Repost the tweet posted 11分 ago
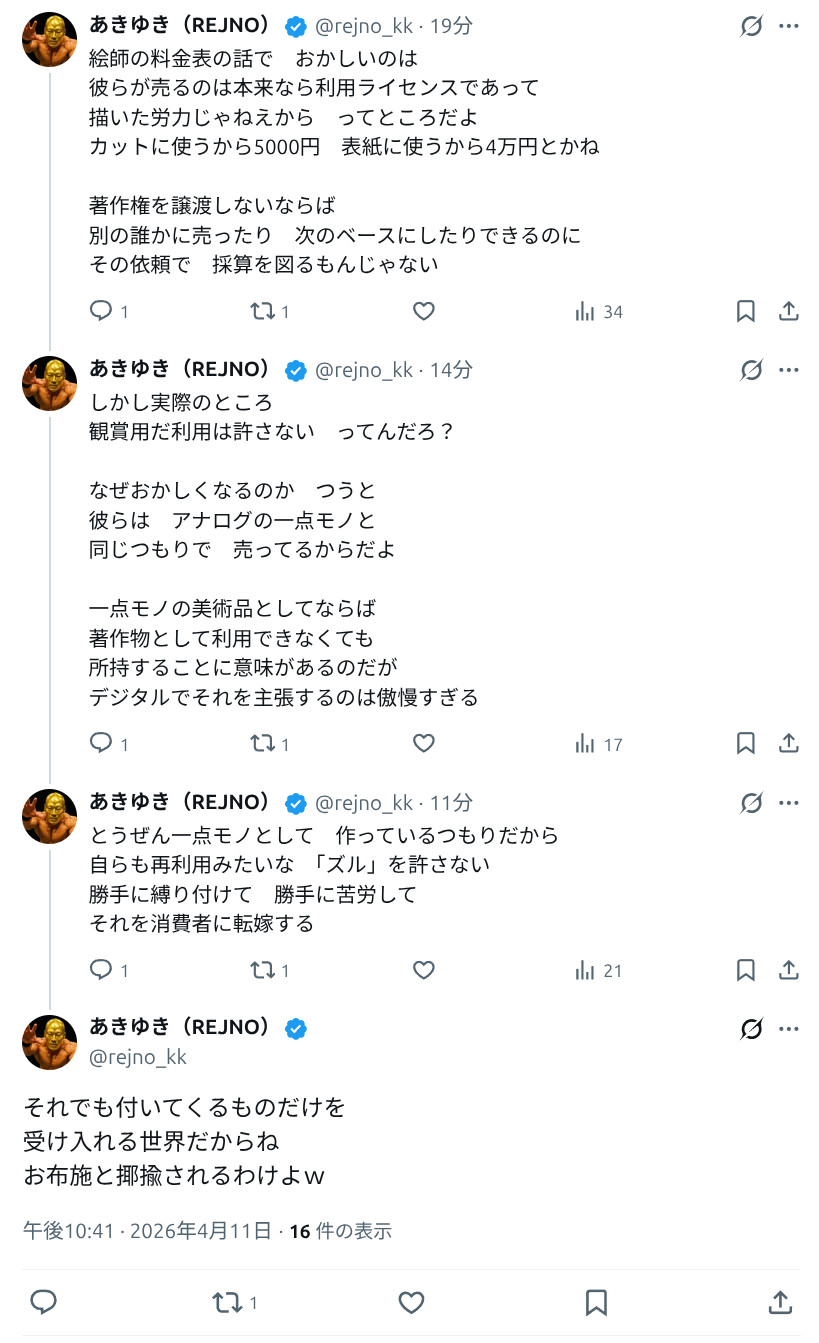This screenshot has width=819, height=1343. point(262,970)
